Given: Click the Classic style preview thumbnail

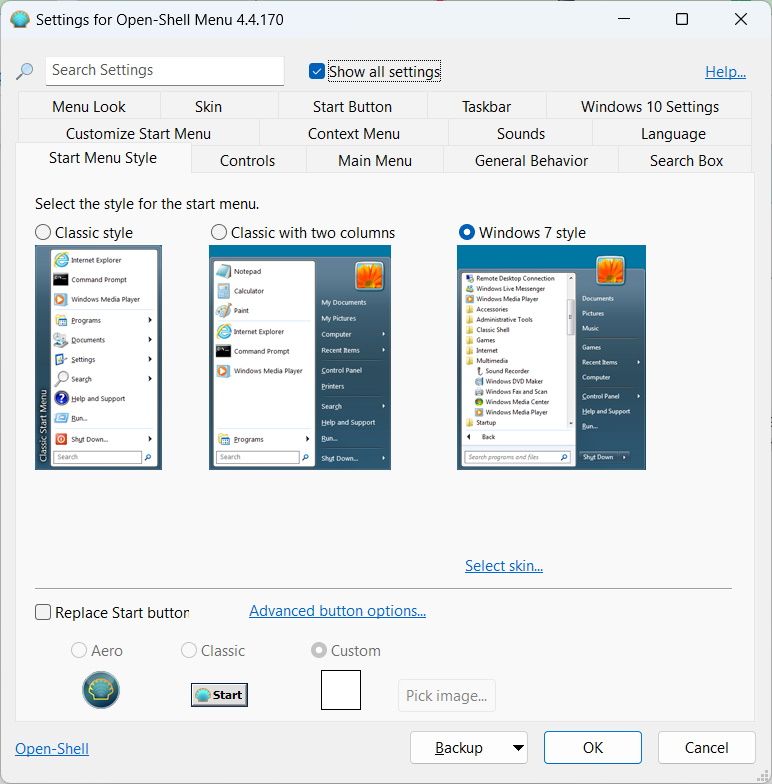Looking at the screenshot, I should [x=98, y=358].
